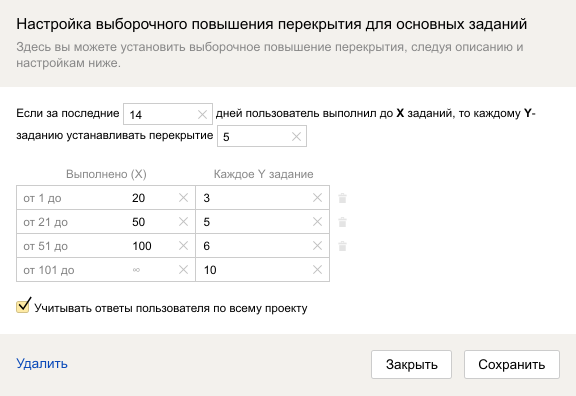Click the Удалить link
The image size is (576, 396).
coord(42,363)
